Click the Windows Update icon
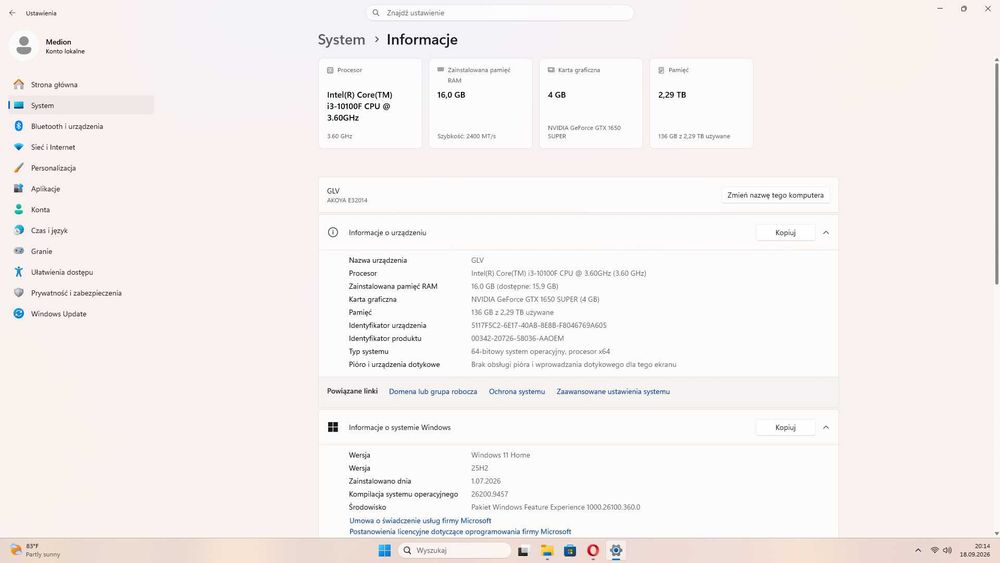The image size is (1000, 563). (x=18, y=314)
